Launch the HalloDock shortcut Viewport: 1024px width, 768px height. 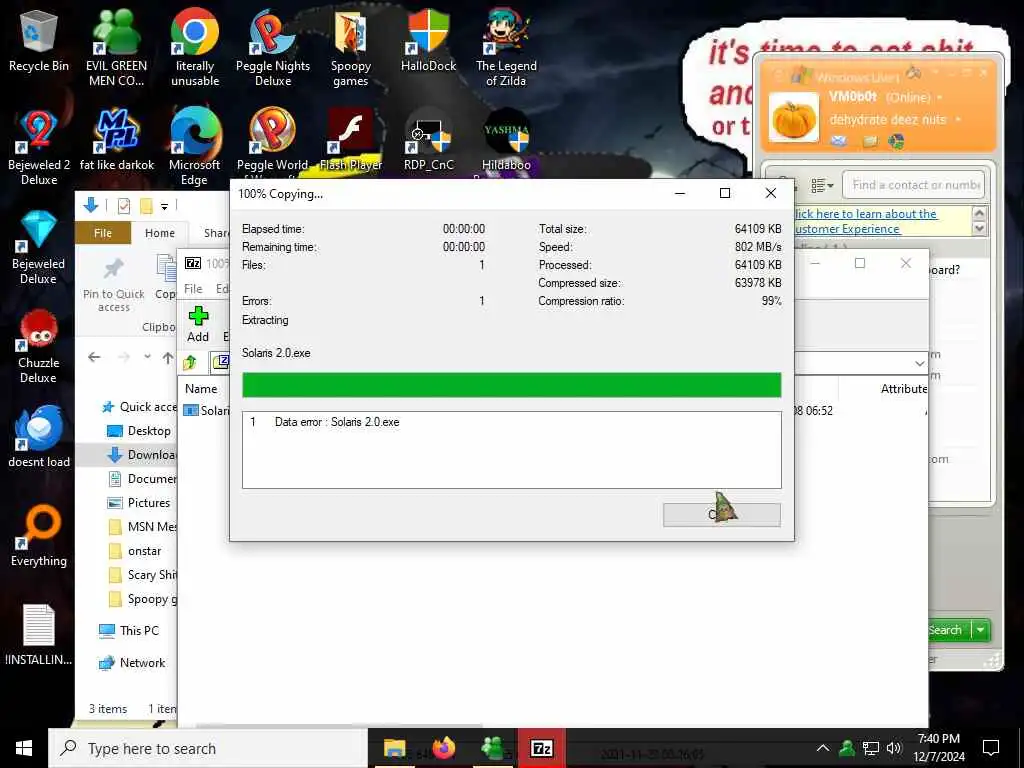click(428, 40)
